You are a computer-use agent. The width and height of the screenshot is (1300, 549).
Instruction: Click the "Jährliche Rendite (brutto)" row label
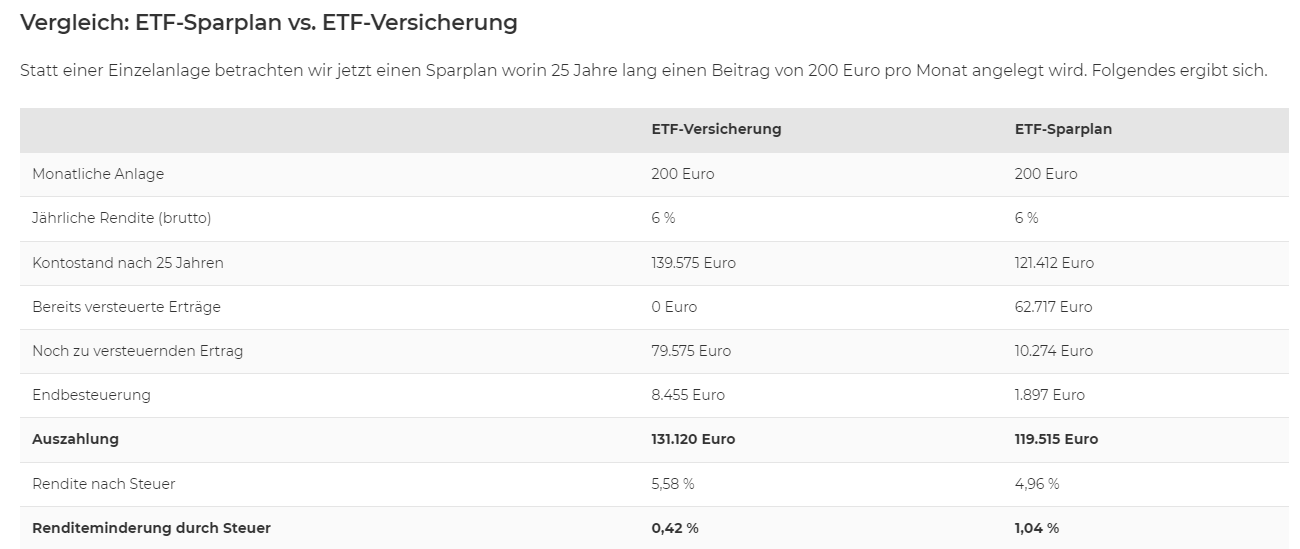[x=122, y=218]
